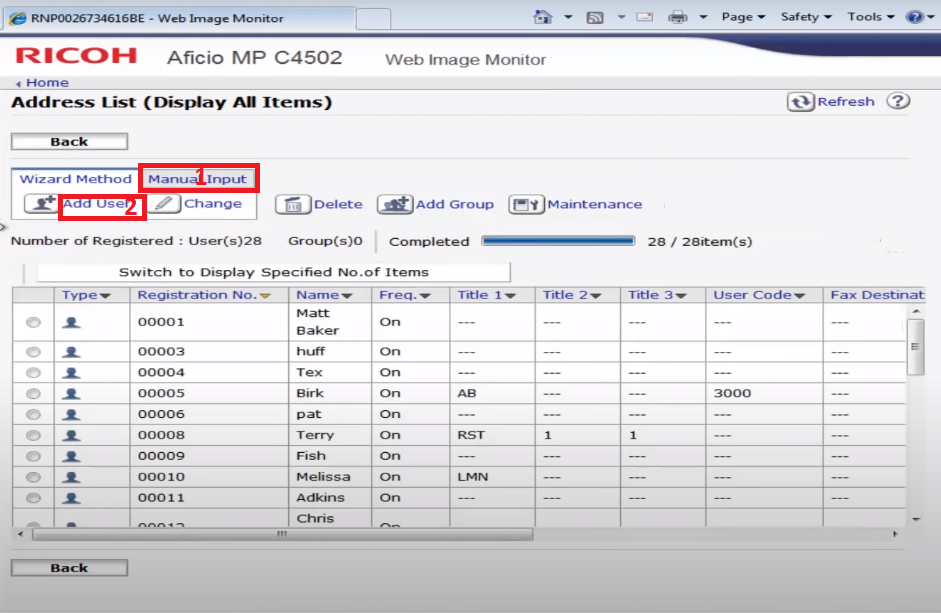
Task: Click Switch to Display Specified No.of Items
Action: (x=274, y=272)
